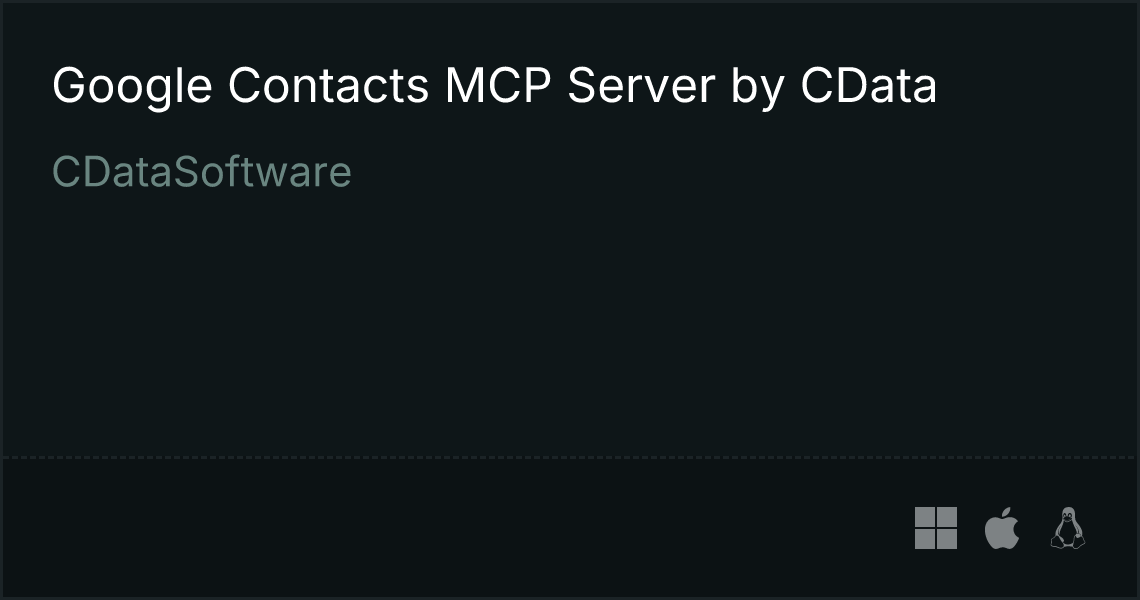Click the word Server in the heading
Image resolution: width=1140 pixels, height=600 pixels.
641,85
